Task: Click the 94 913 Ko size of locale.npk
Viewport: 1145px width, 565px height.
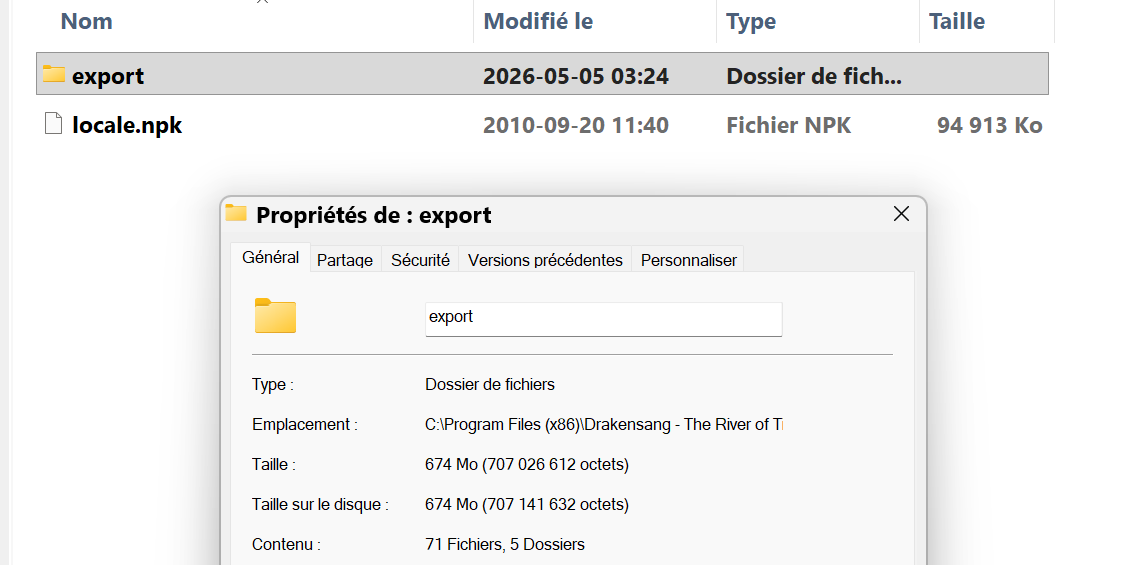Action: 989,125
